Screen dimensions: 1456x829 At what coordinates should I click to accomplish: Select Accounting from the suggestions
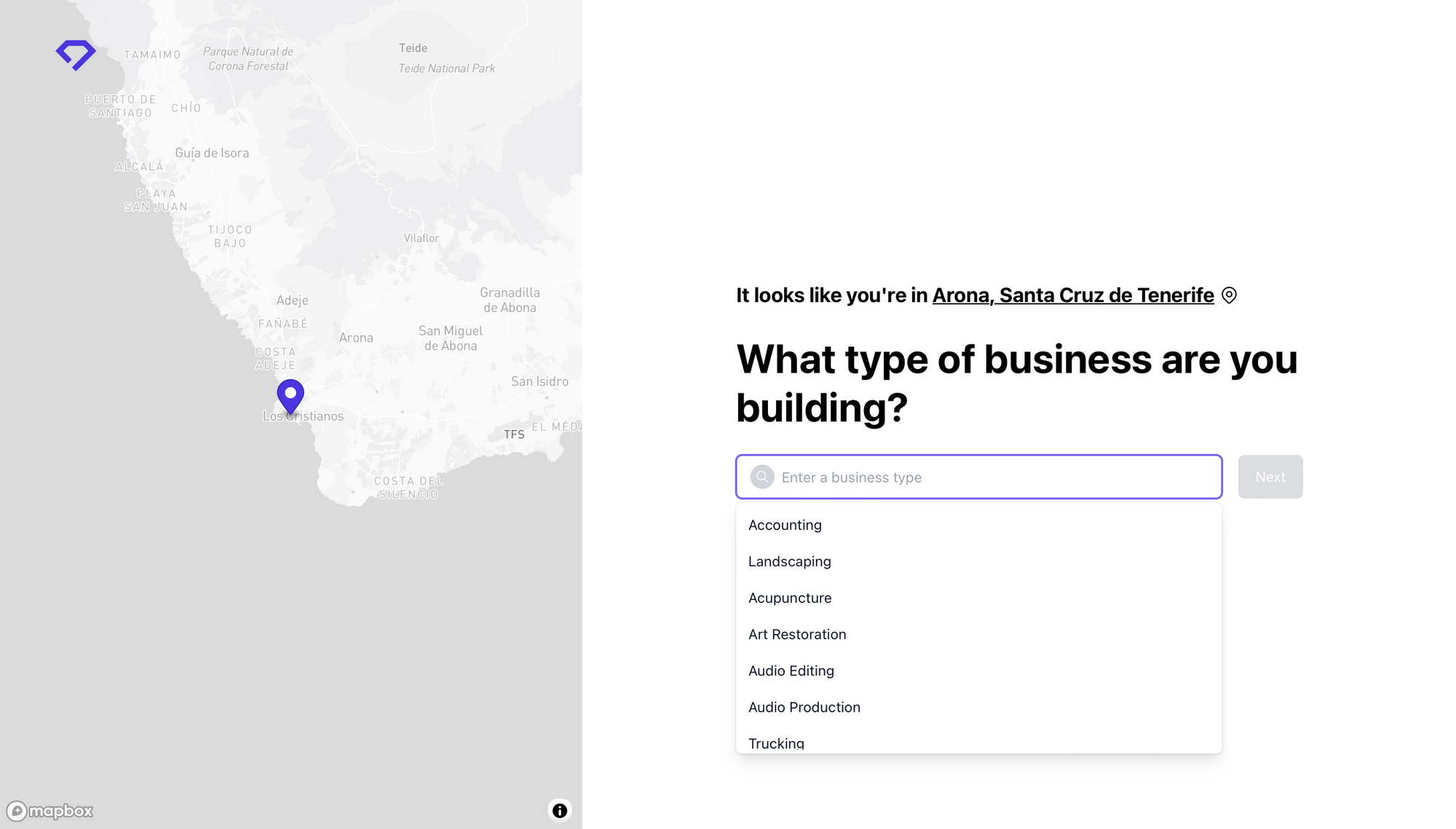point(785,525)
